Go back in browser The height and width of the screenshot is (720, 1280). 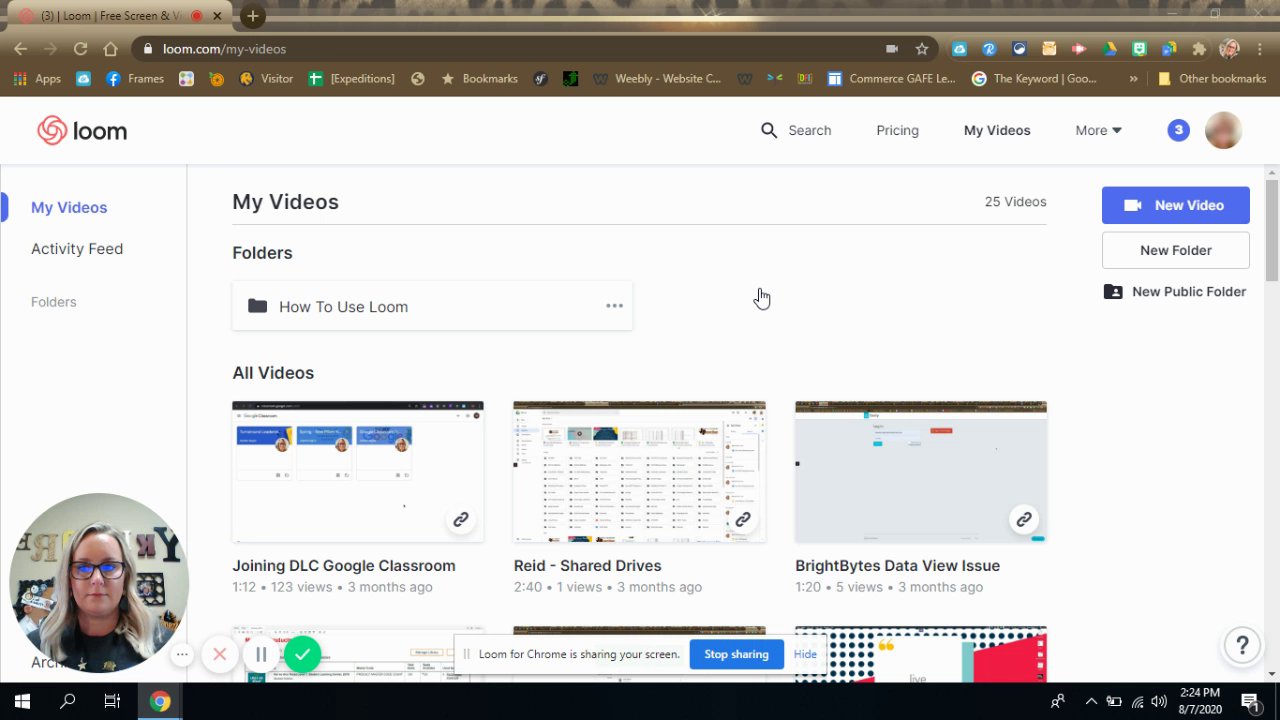[20, 48]
